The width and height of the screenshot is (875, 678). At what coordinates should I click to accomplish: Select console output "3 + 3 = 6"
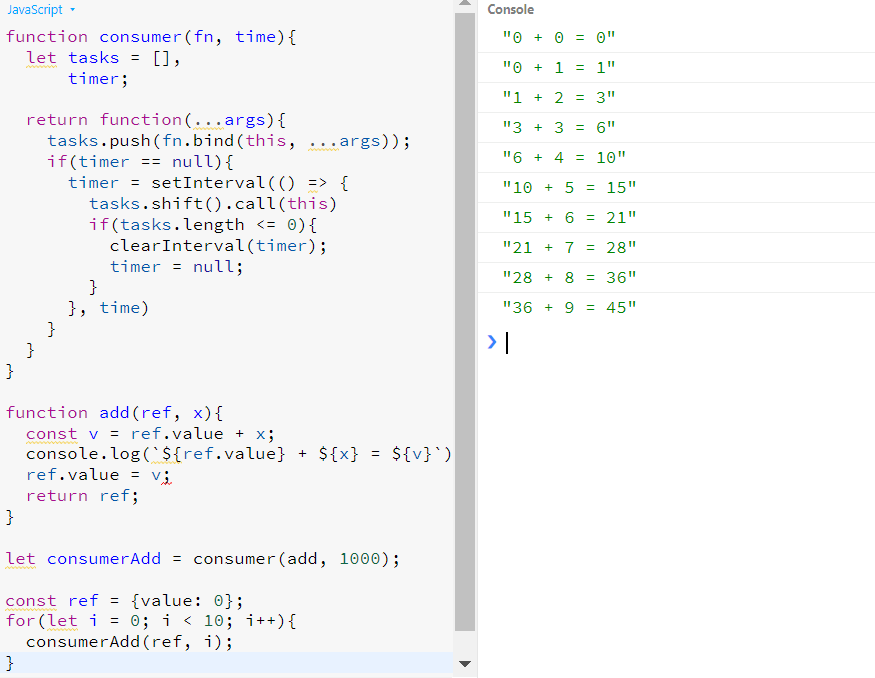click(559, 128)
